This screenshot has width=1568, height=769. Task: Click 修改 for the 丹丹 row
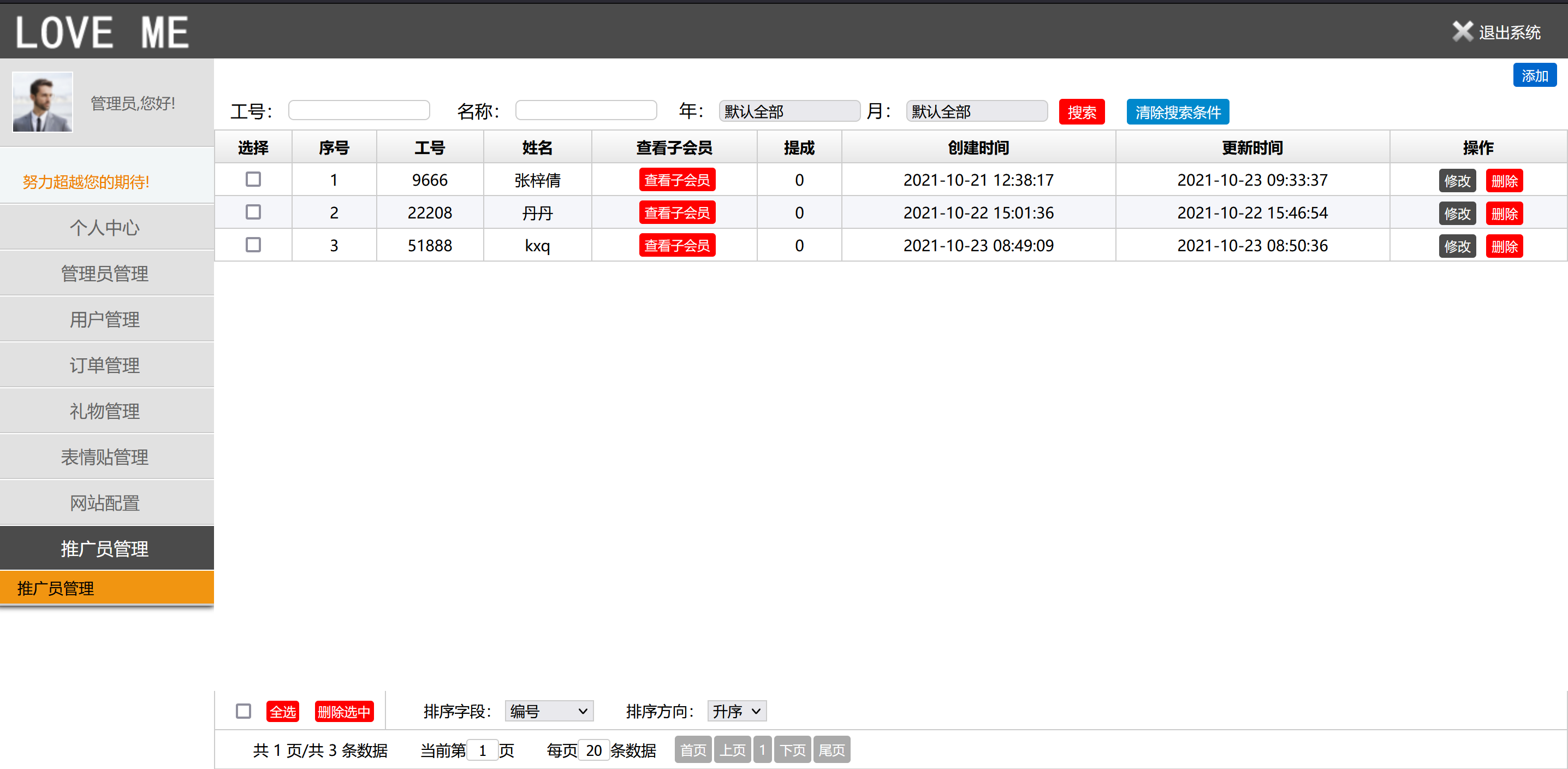[1457, 214]
